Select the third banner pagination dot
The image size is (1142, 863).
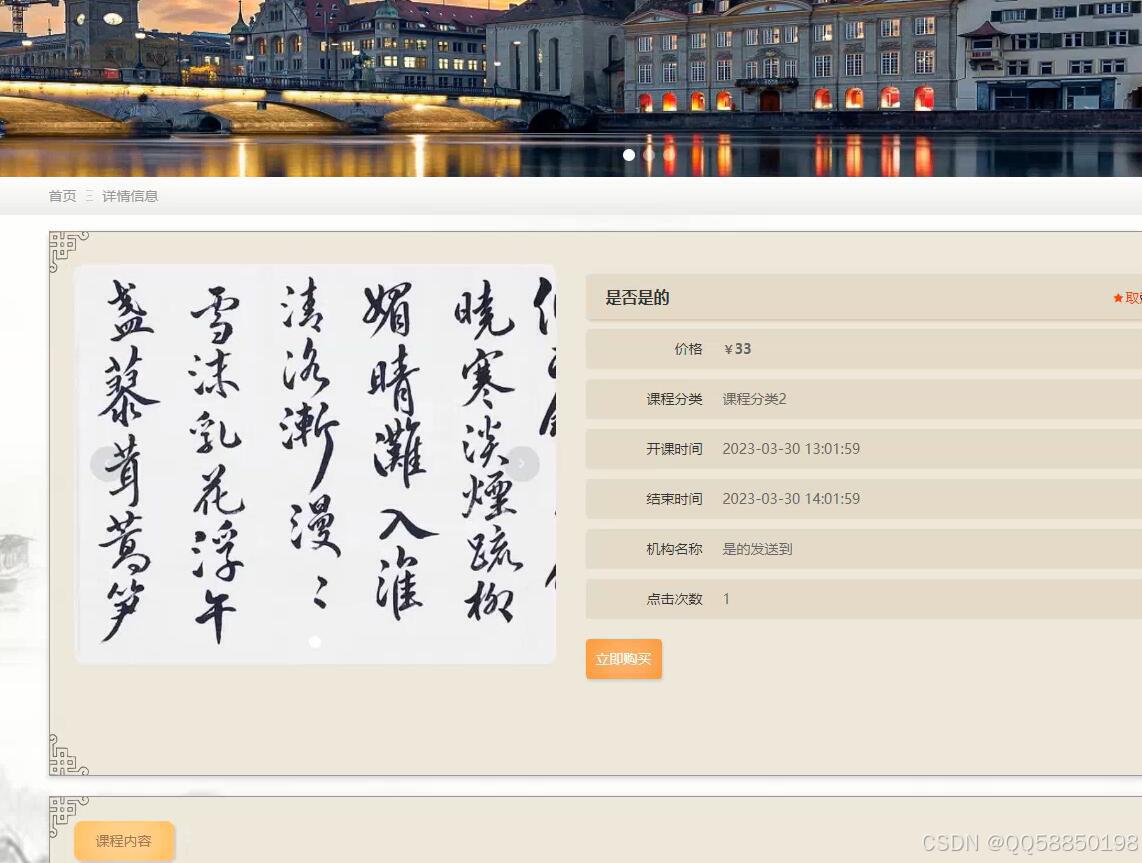669,155
